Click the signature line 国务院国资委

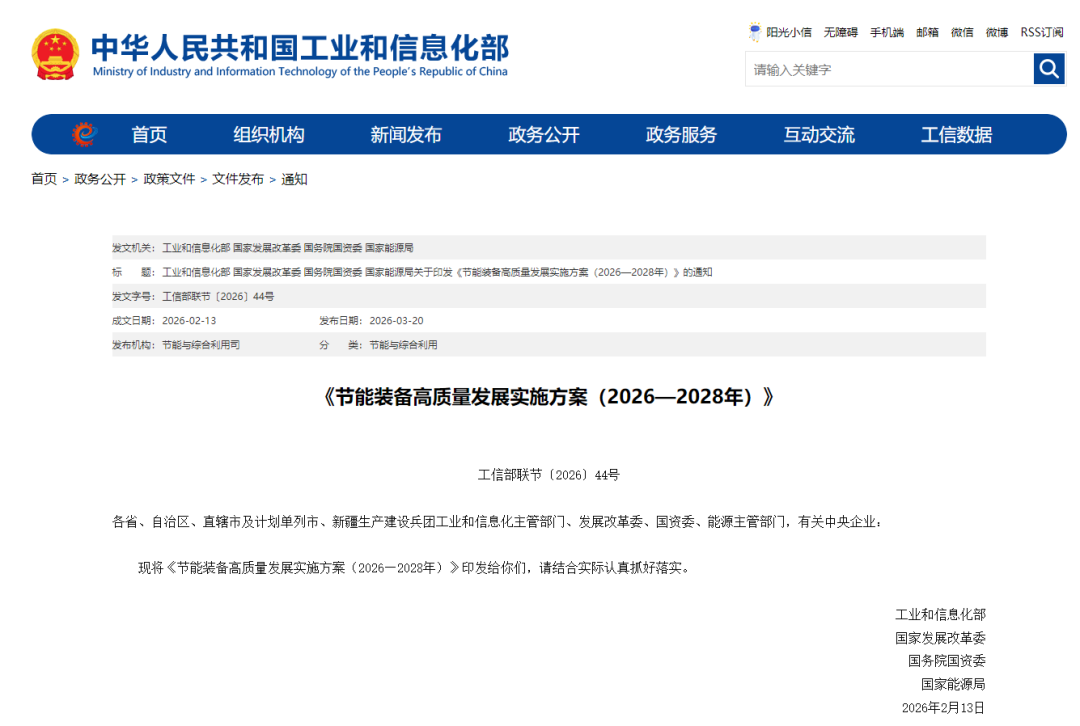click(946, 661)
